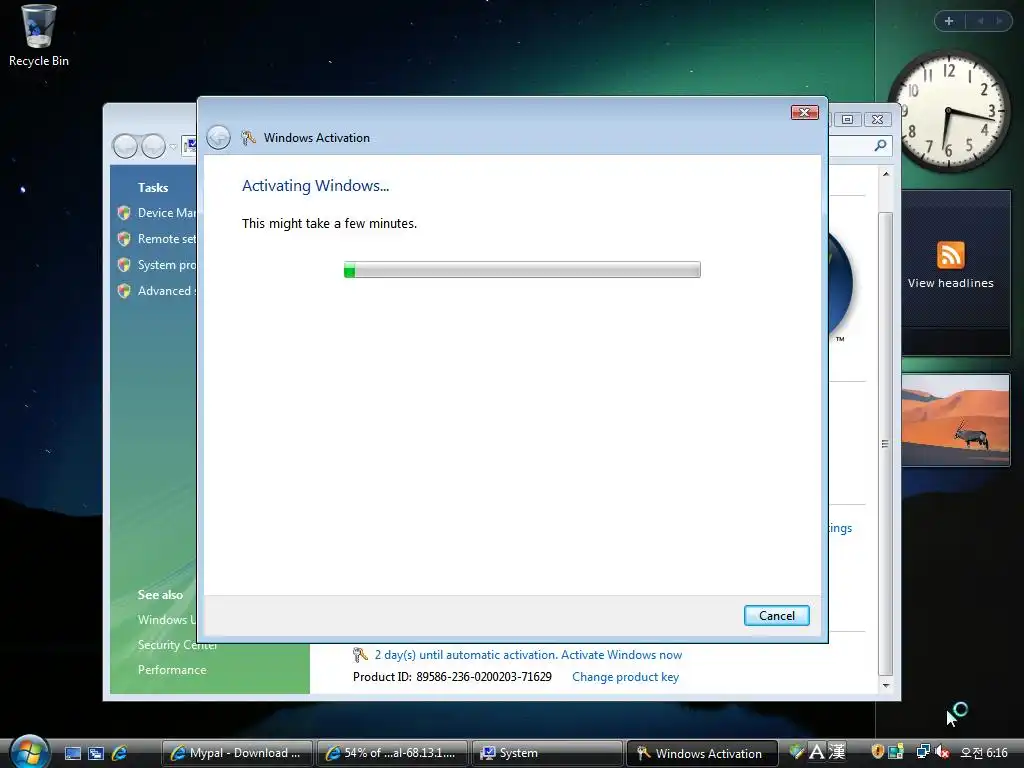The width and height of the screenshot is (1024, 768).
Task: Click the sidebar previous-page arrow
Action: (x=980, y=21)
